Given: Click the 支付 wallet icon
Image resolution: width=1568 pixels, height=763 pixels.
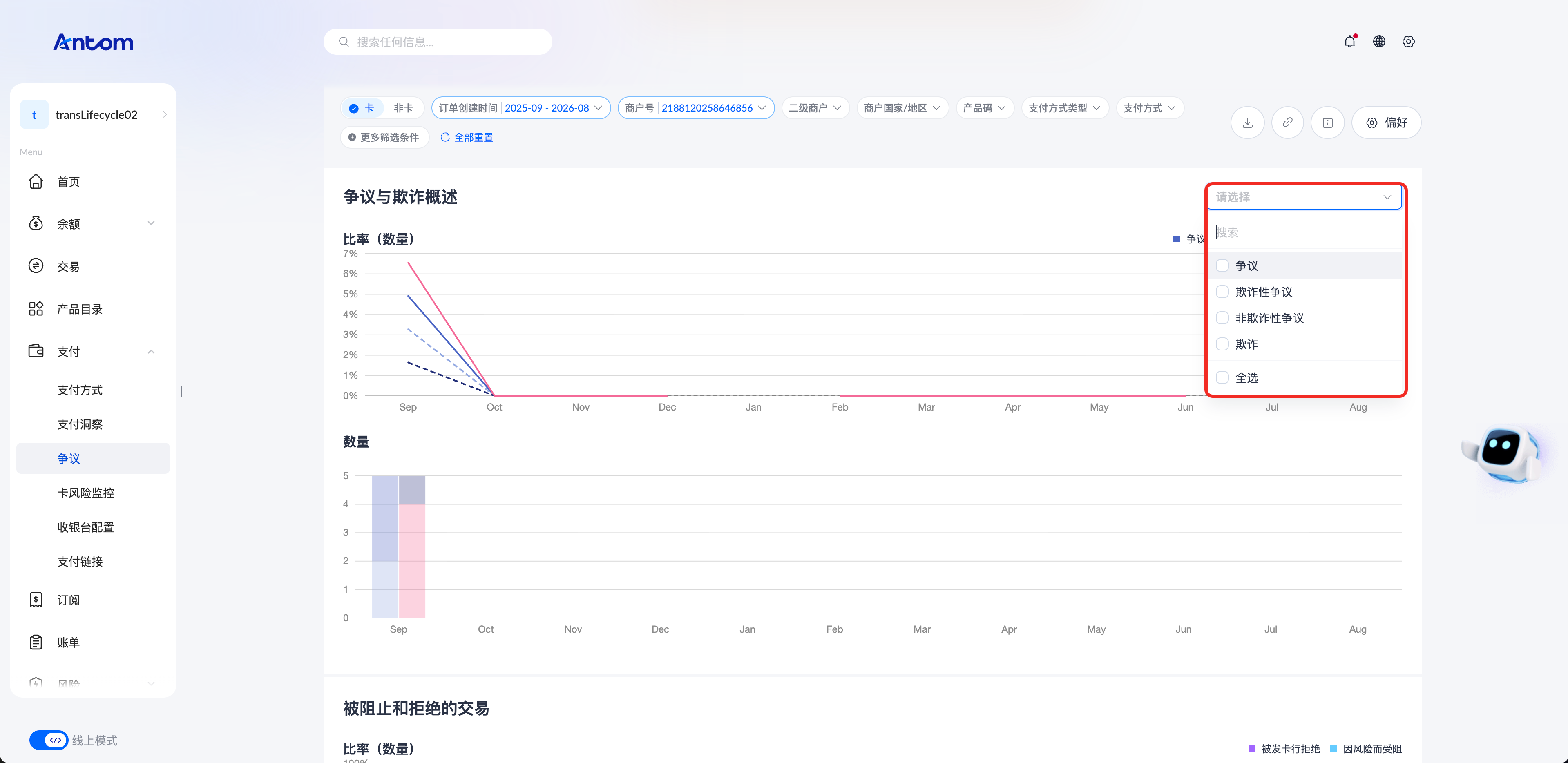Looking at the screenshot, I should 36,351.
